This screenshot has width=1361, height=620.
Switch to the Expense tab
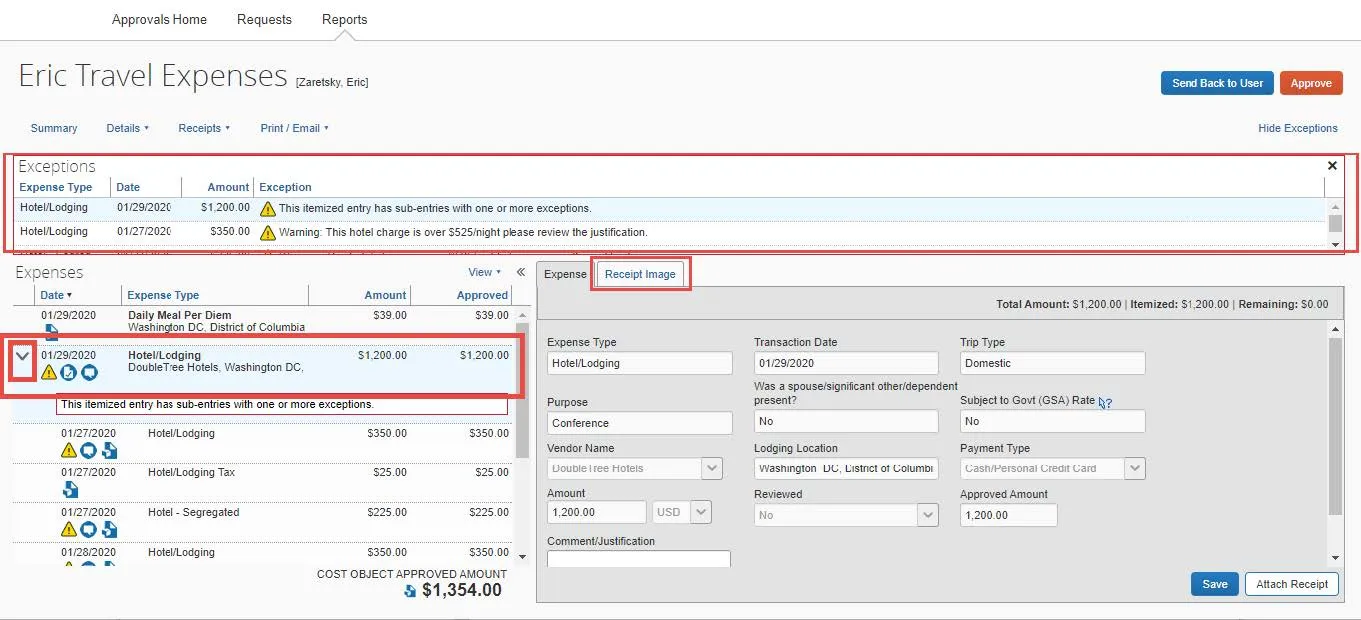click(x=565, y=274)
